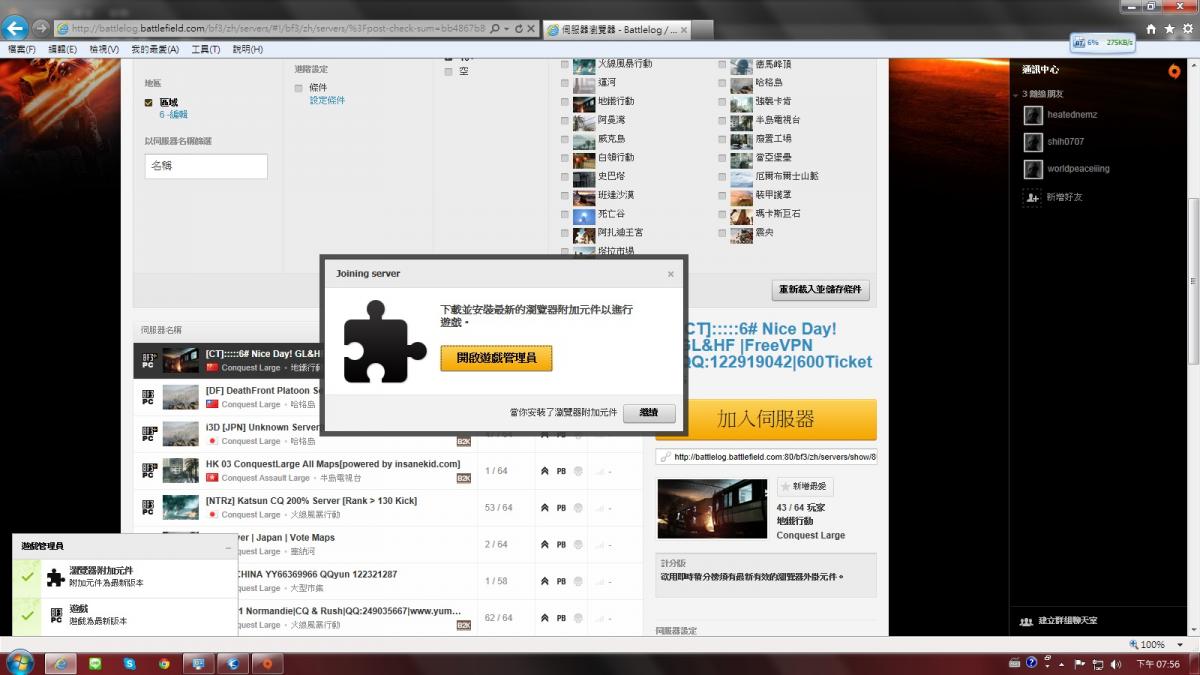Click the 名稱 server name filter field
The height and width of the screenshot is (675, 1200).
(x=206, y=166)
